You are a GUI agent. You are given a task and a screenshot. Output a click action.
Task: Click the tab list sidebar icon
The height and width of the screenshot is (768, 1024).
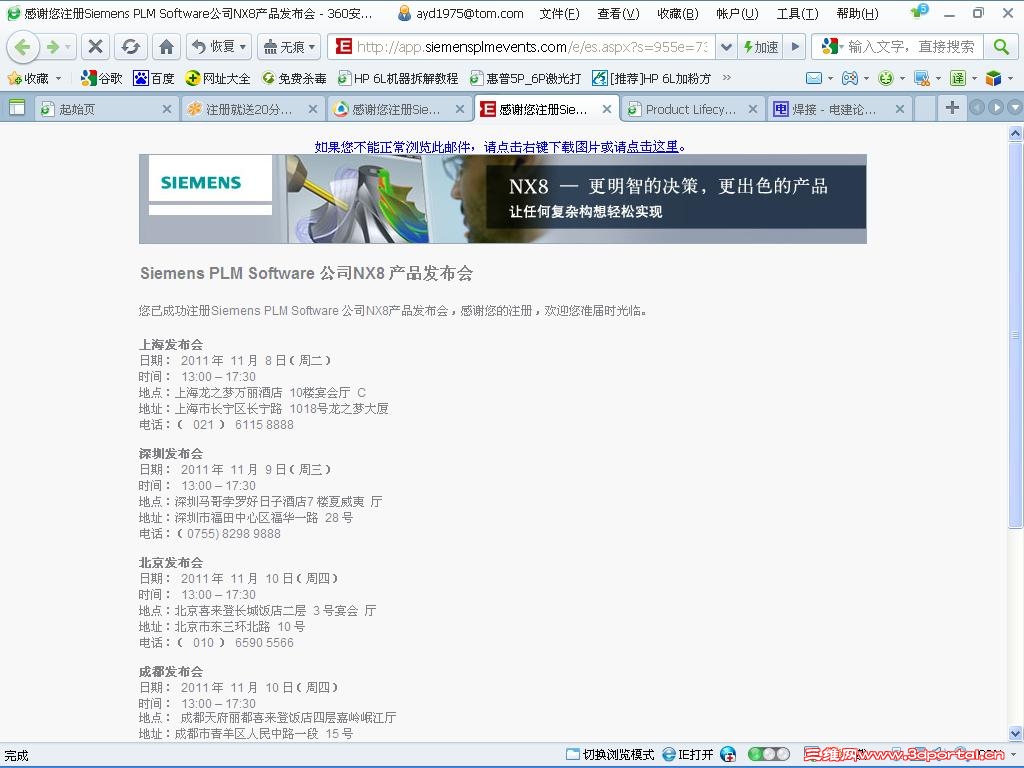click(17, 108)
